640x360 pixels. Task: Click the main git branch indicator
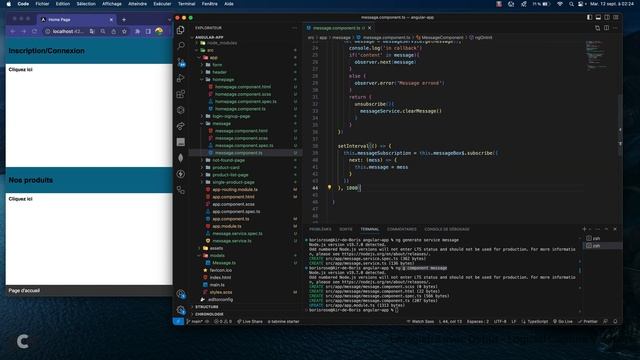pyautogui.click(x=196, y=322)
